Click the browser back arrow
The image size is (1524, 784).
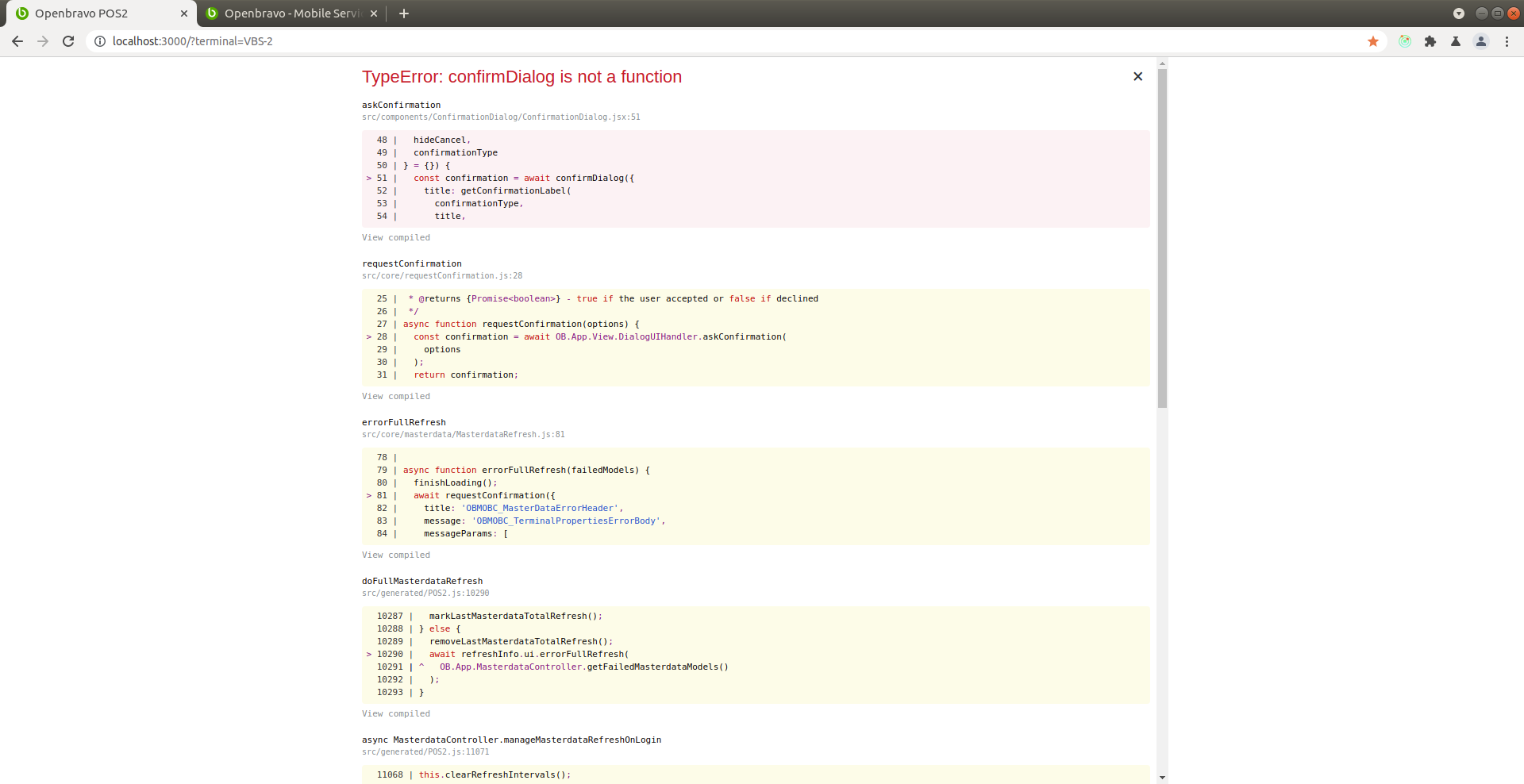[x=17, y=41]
